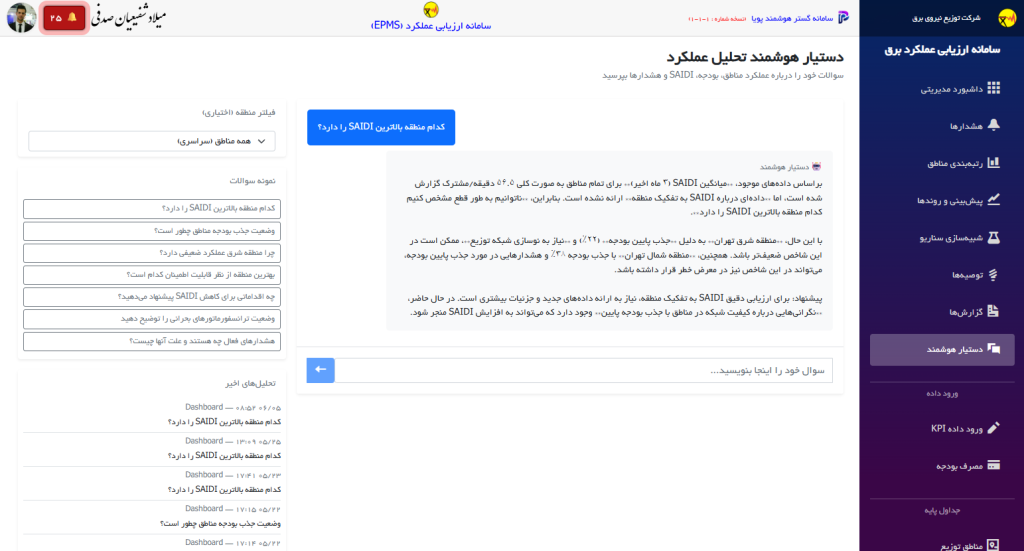Click the user profile avatar photo
Image resolution: width=1024 pixels, height=551 pixels.
coord(21,18)
